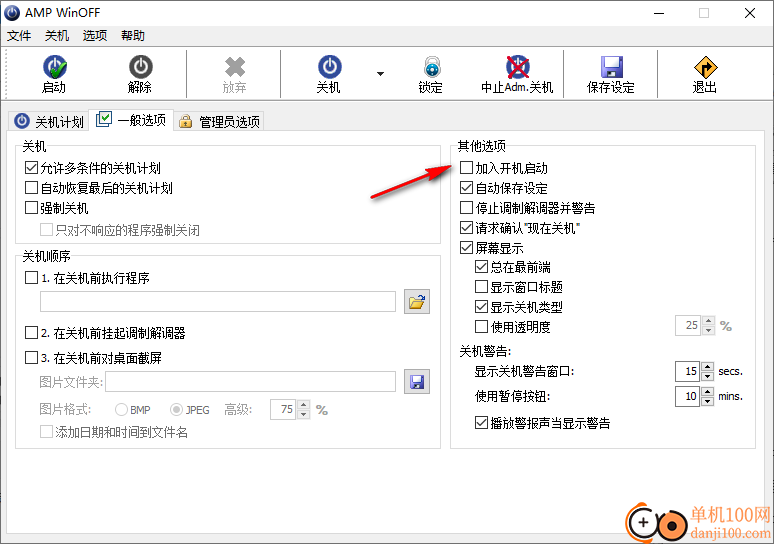
Task: Click the program path input field
Action: tap(218, 302)
